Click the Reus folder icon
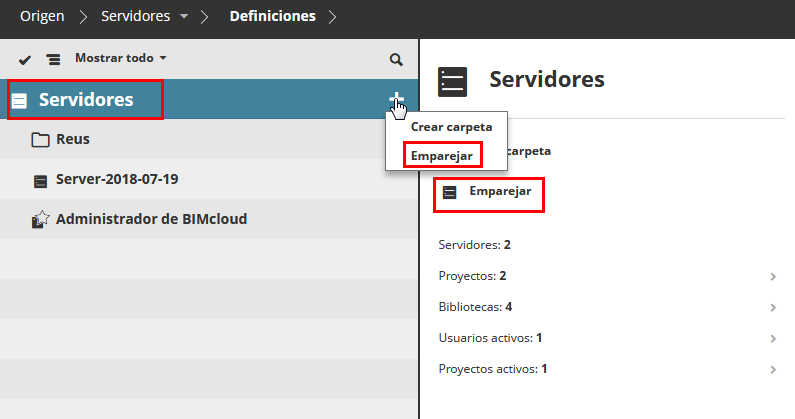795x419 pixels. [x=41, y=139]
